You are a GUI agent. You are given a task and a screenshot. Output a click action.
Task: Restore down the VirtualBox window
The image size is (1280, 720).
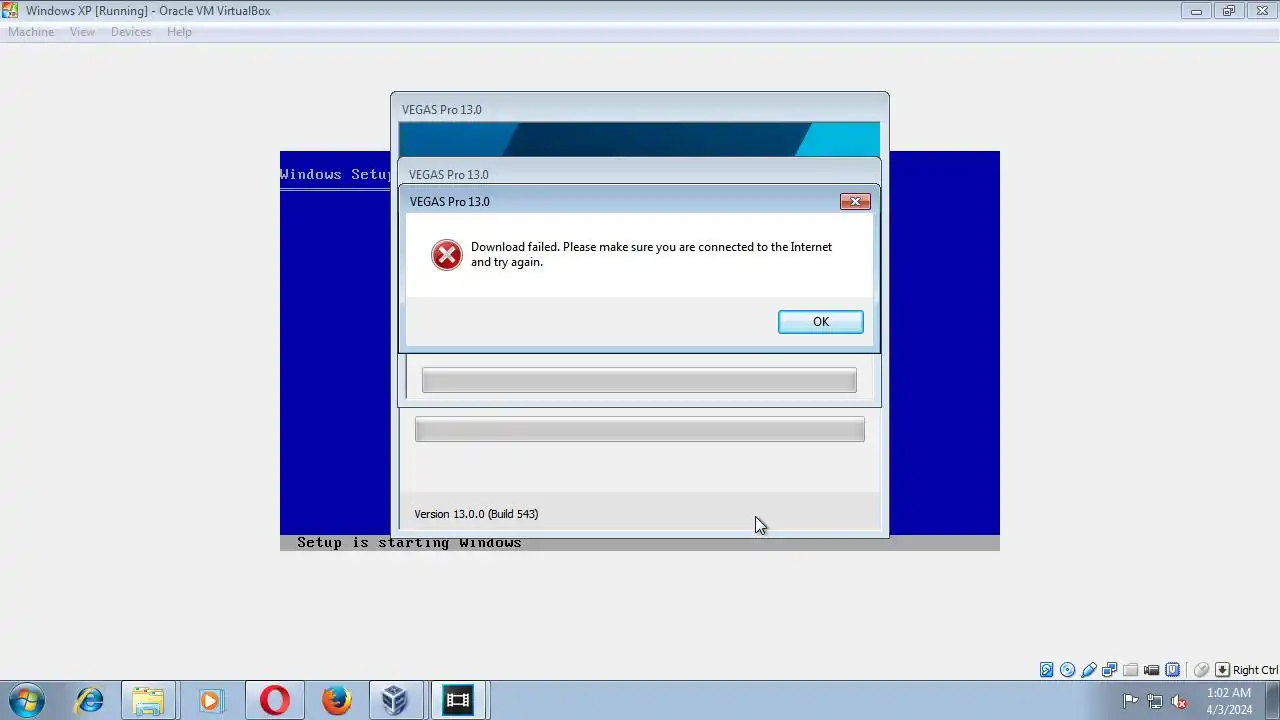pyautogui.click(x=1229, y=11)
